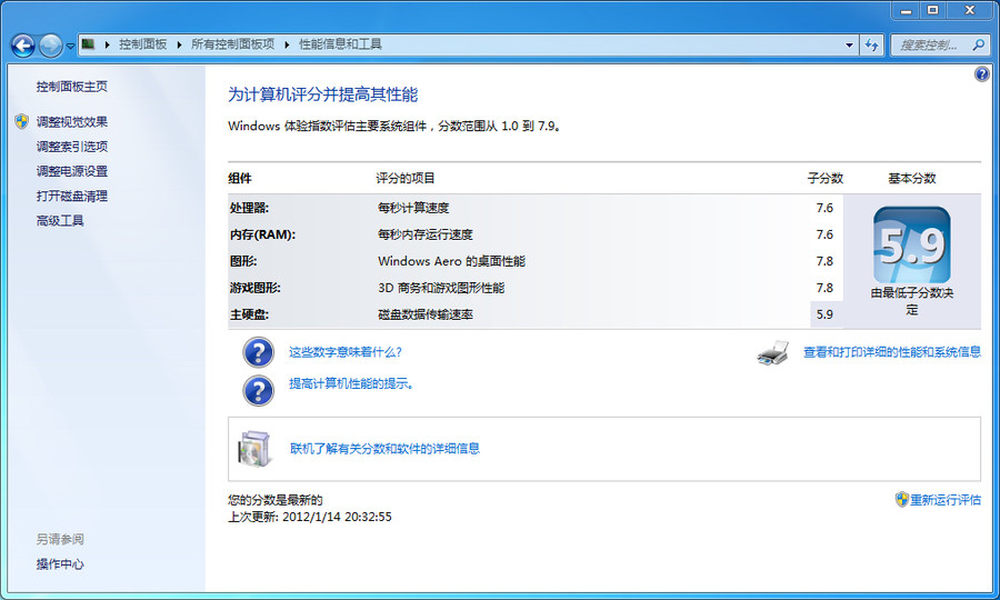This screenshot has height=600, width=1000.
Task: Click the back navigation arrow button
Action: [x=22, y=45]
